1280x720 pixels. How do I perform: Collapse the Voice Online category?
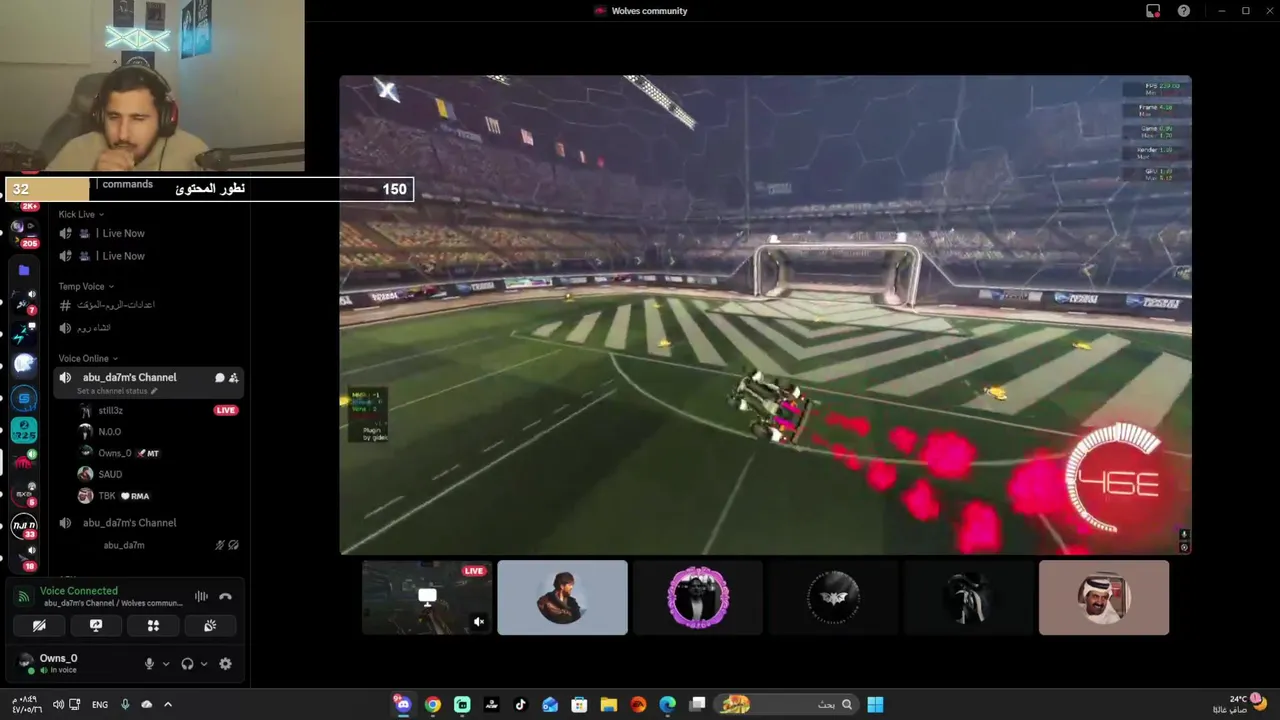click(88, 358)
